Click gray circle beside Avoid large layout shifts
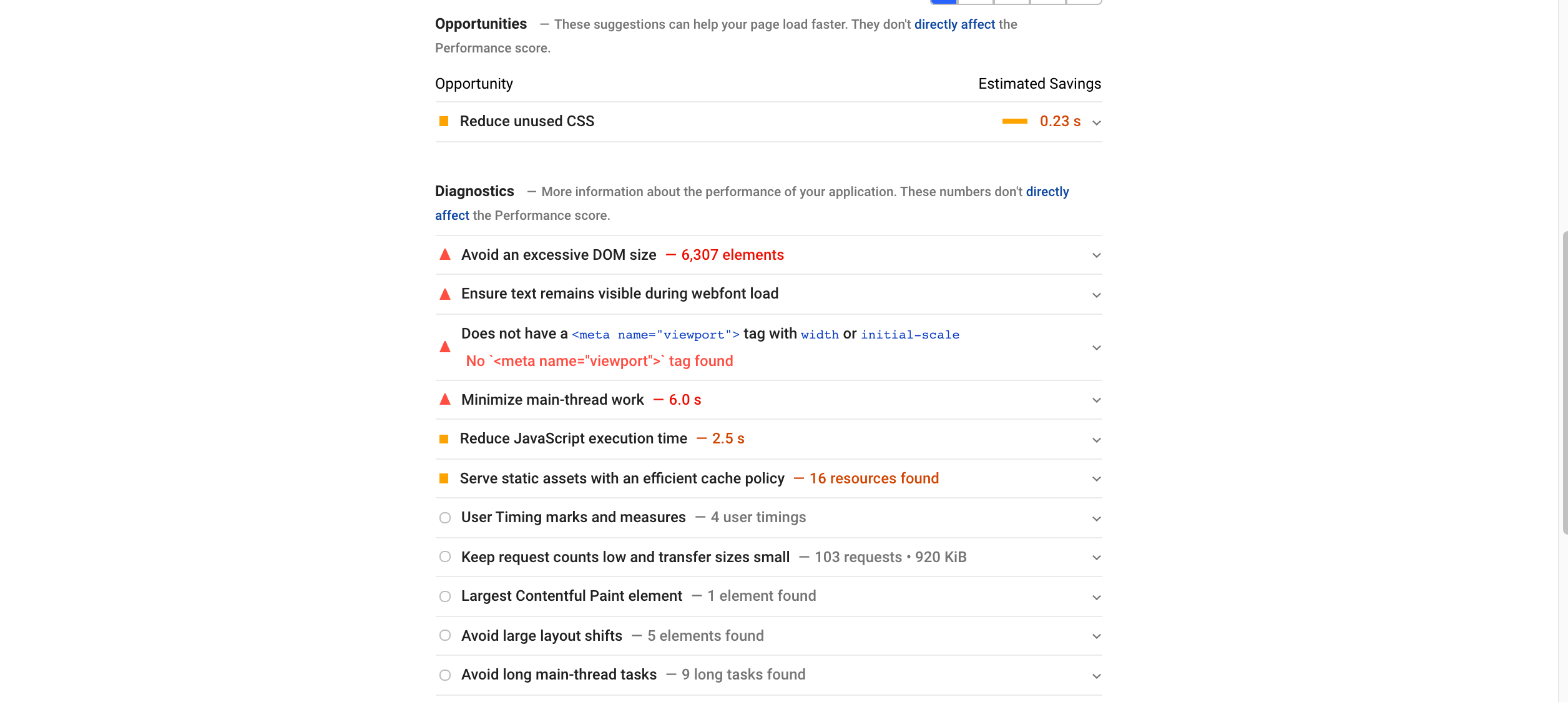Screen dimensions: 1568x702 [445, 636]
